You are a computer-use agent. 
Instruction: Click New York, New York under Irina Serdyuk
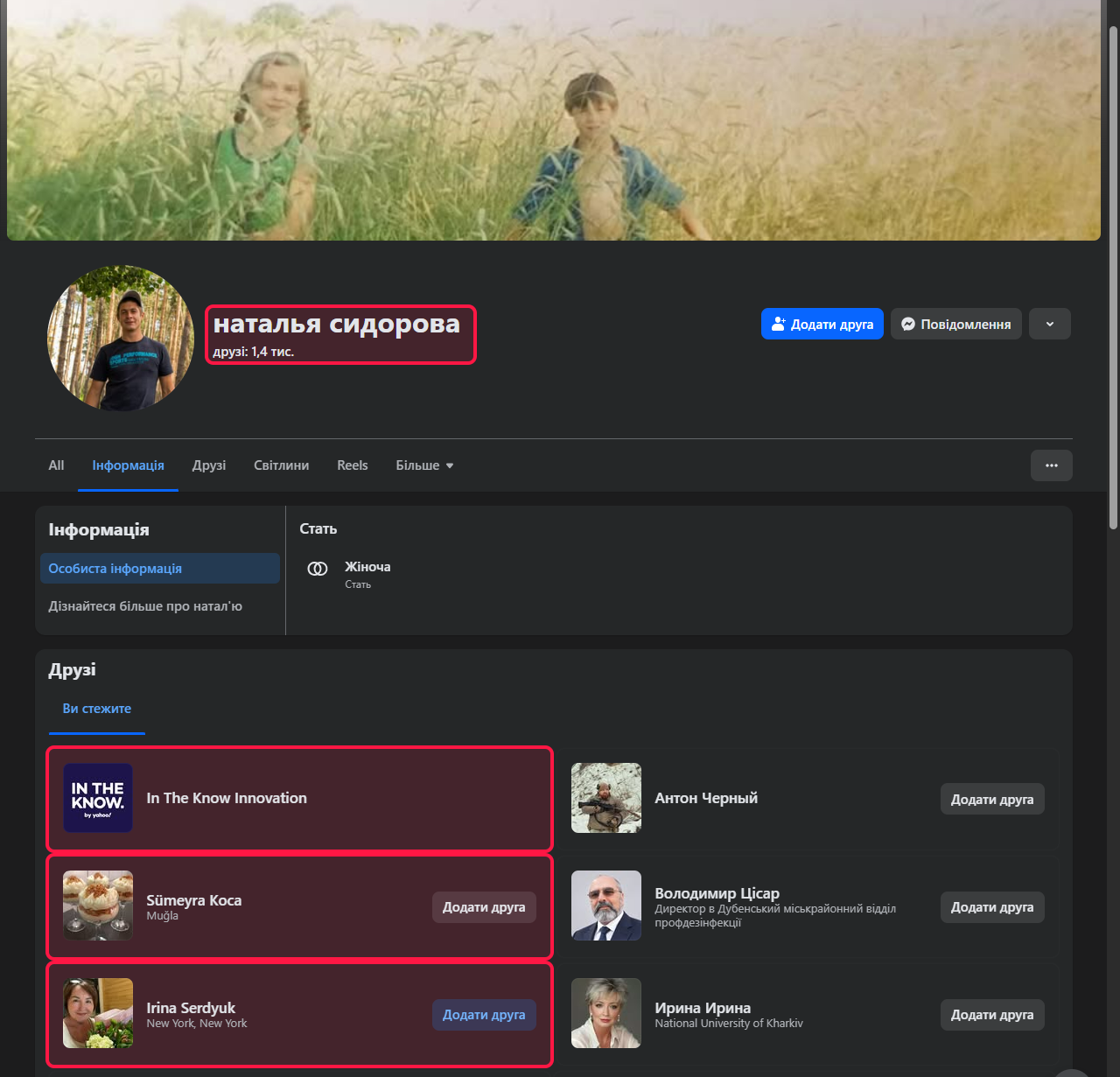(x=197, y=1024)
